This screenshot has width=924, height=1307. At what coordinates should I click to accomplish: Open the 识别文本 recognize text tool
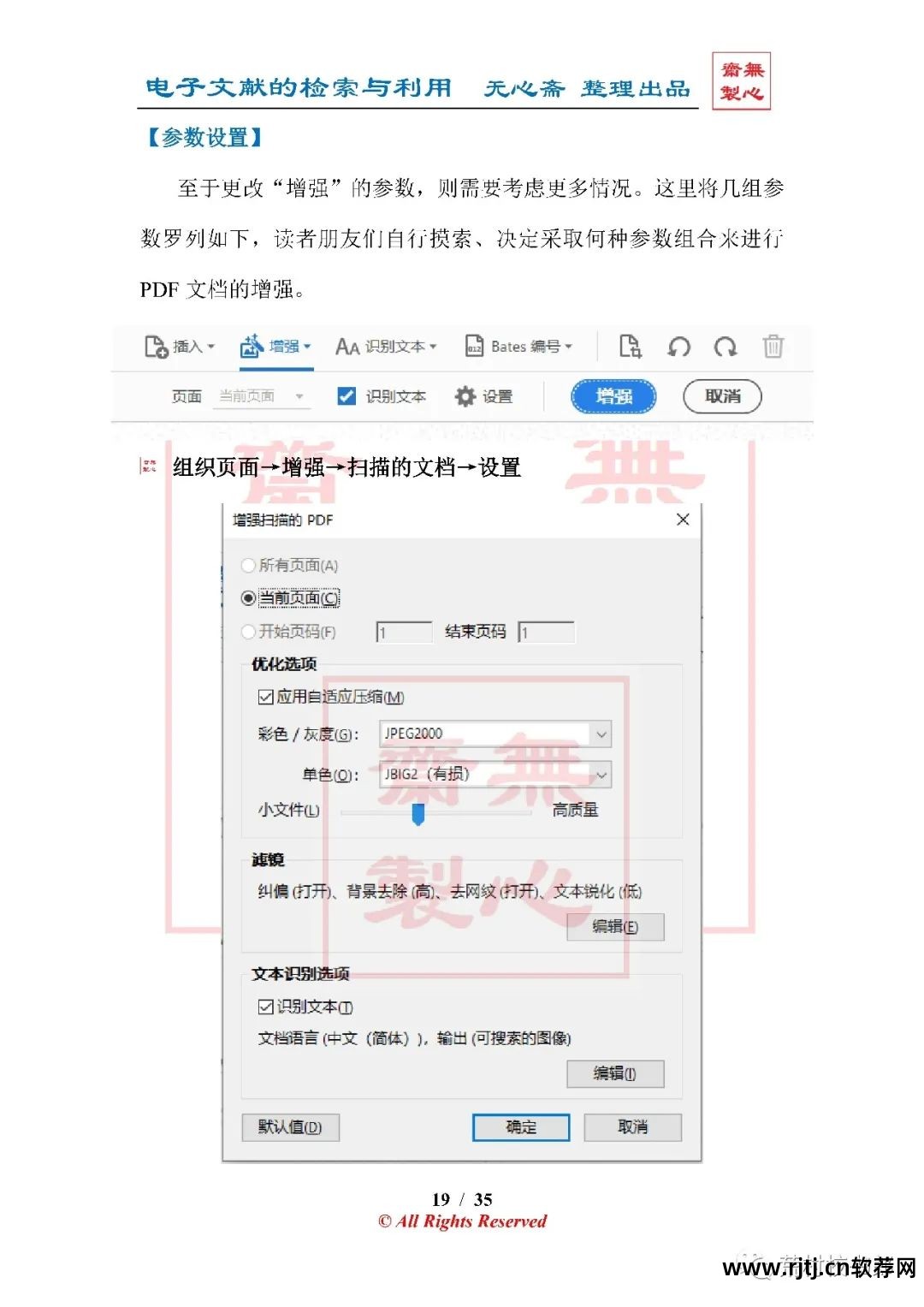point(346,348)
